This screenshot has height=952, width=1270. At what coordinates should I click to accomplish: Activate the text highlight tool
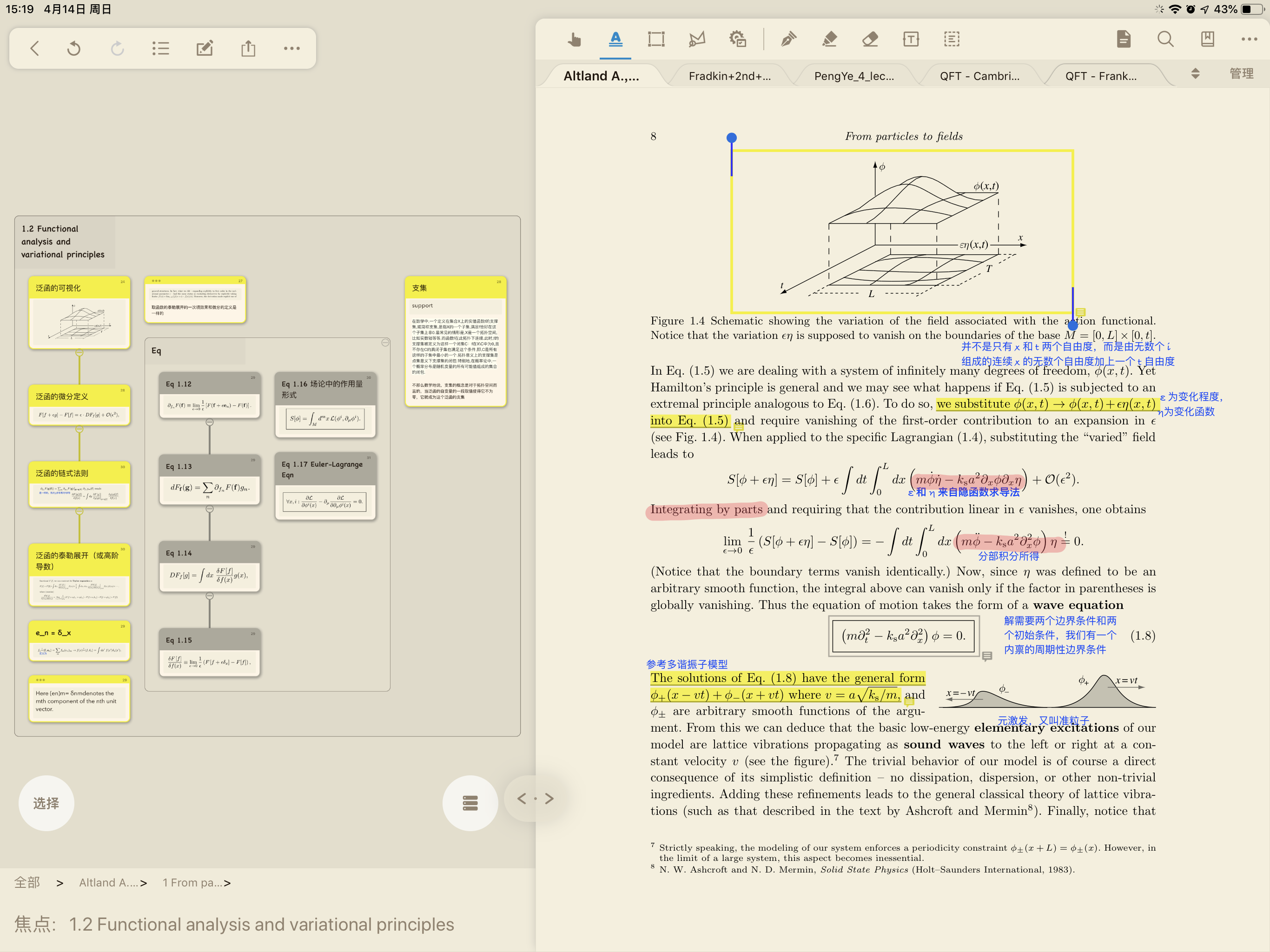click(x=615, y=40)
